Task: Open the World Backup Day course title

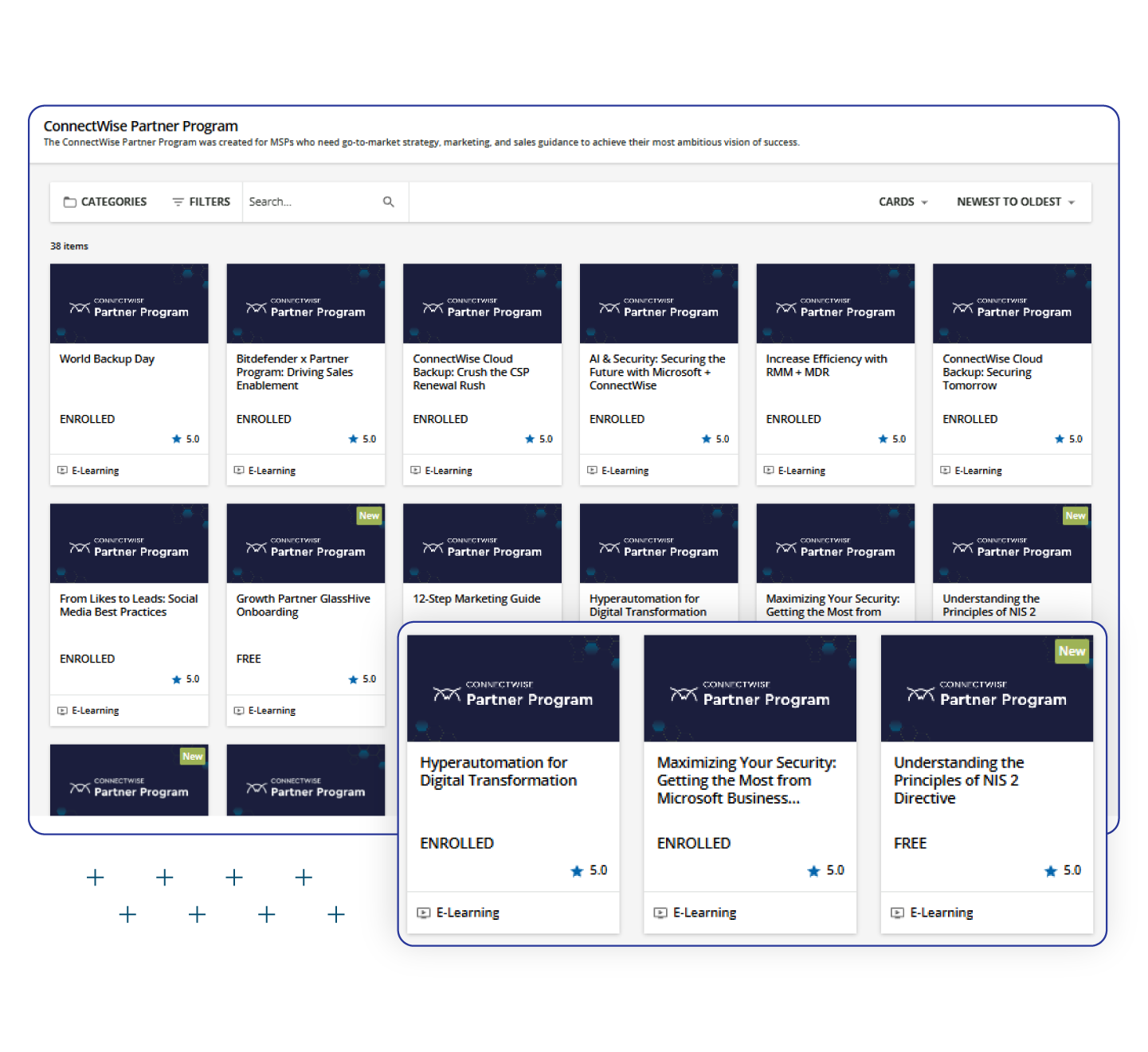Action: 107,359
